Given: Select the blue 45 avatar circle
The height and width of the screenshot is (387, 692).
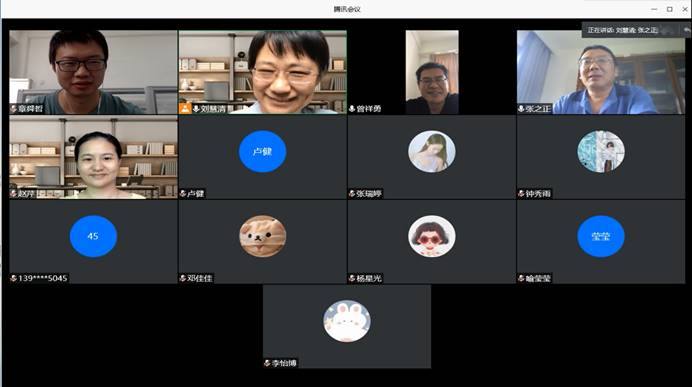Looking at the screenshot, I should [x=93, y=236].
